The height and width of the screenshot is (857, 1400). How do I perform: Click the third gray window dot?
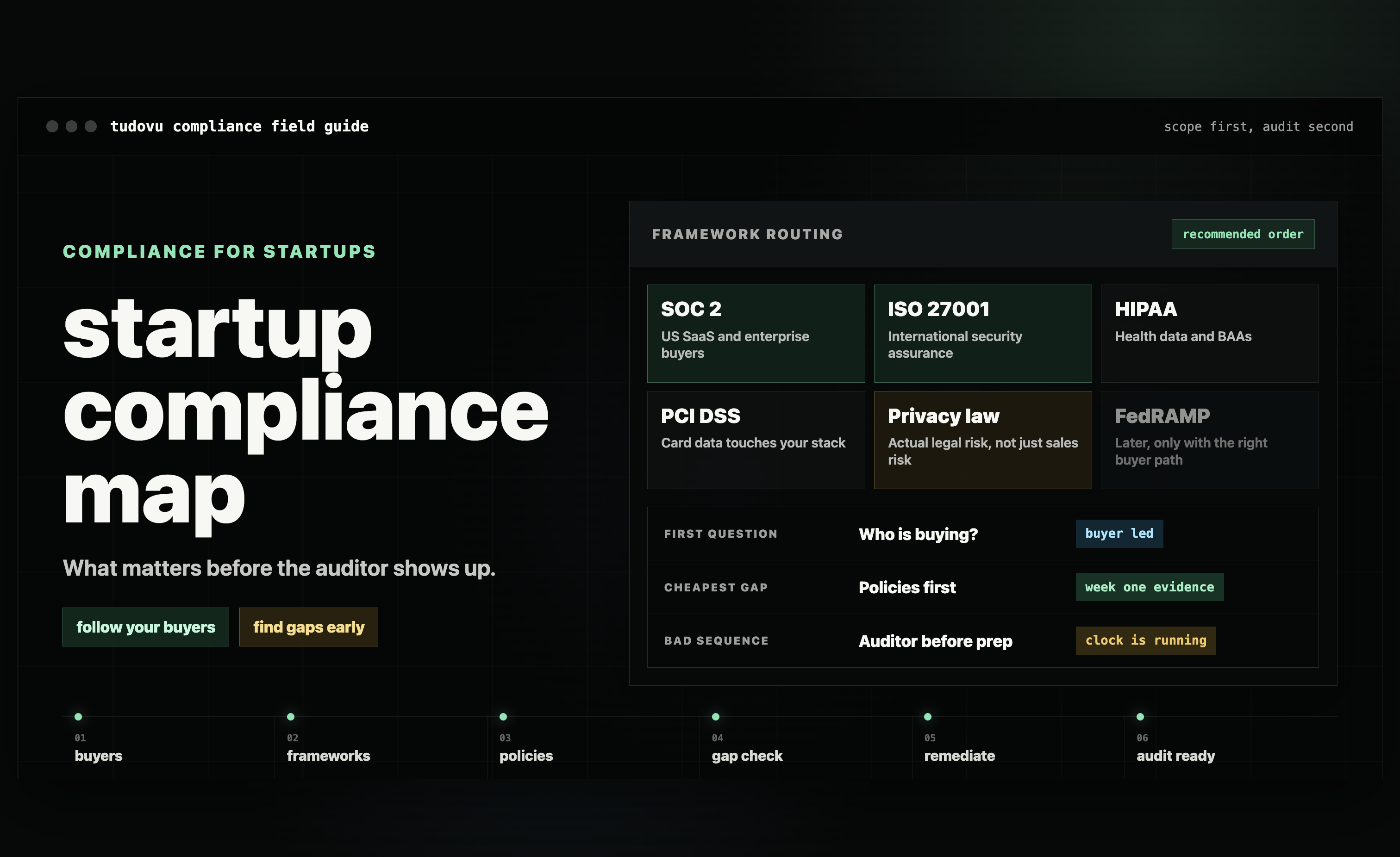[91, 126]
